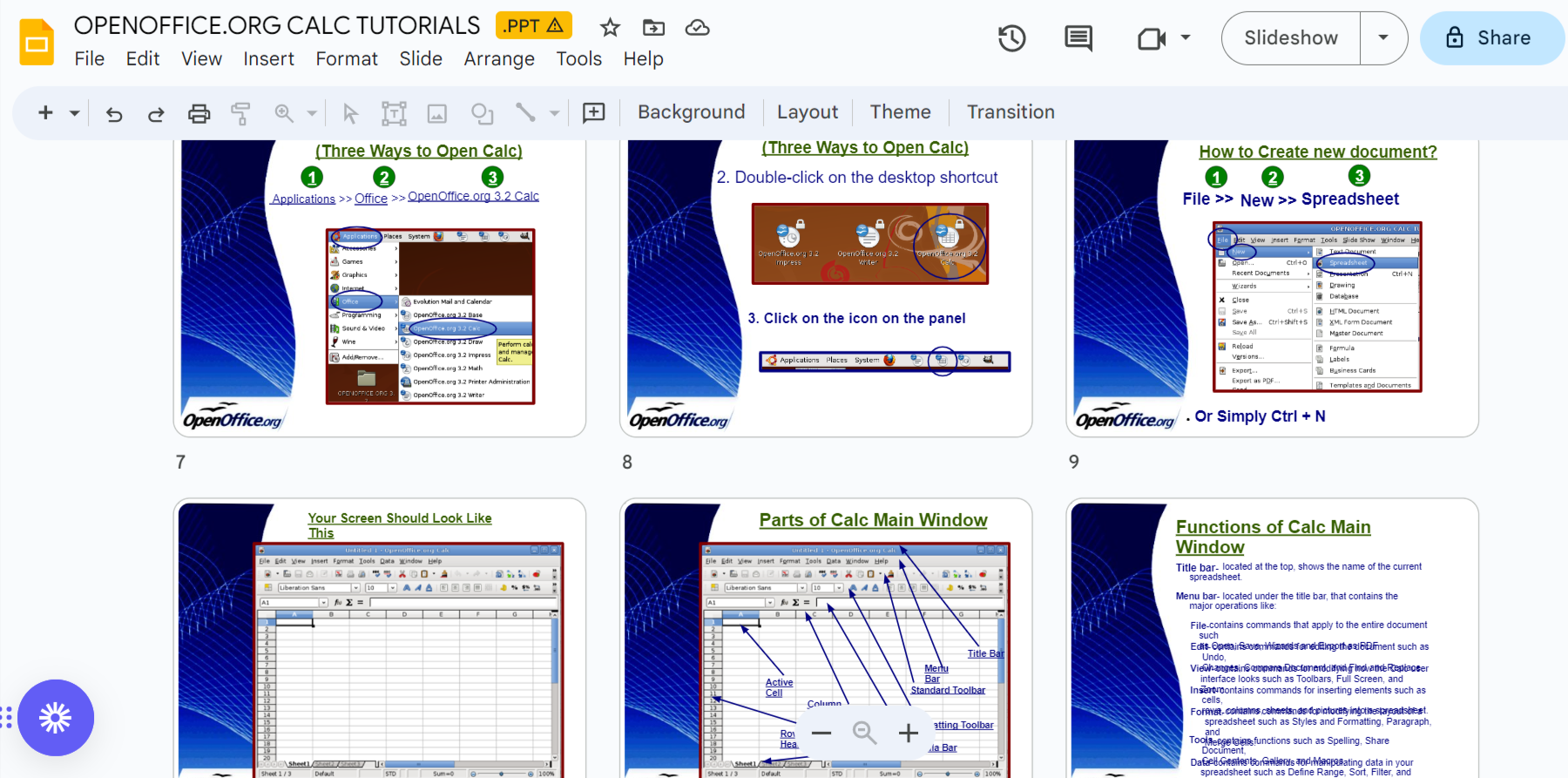The width and height of the screenshot is (1568, 778).
Task: Zoom out with the minus button
Action: tap(821, 733)
